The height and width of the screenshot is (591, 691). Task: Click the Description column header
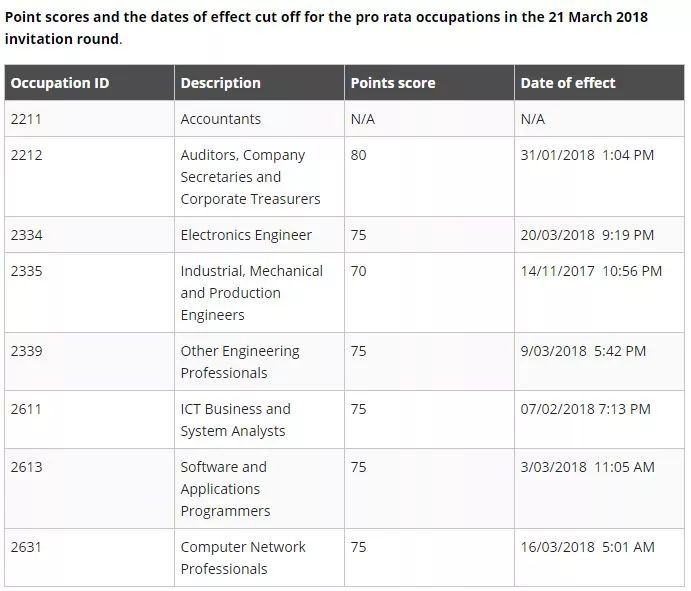(x=260, y=83)
